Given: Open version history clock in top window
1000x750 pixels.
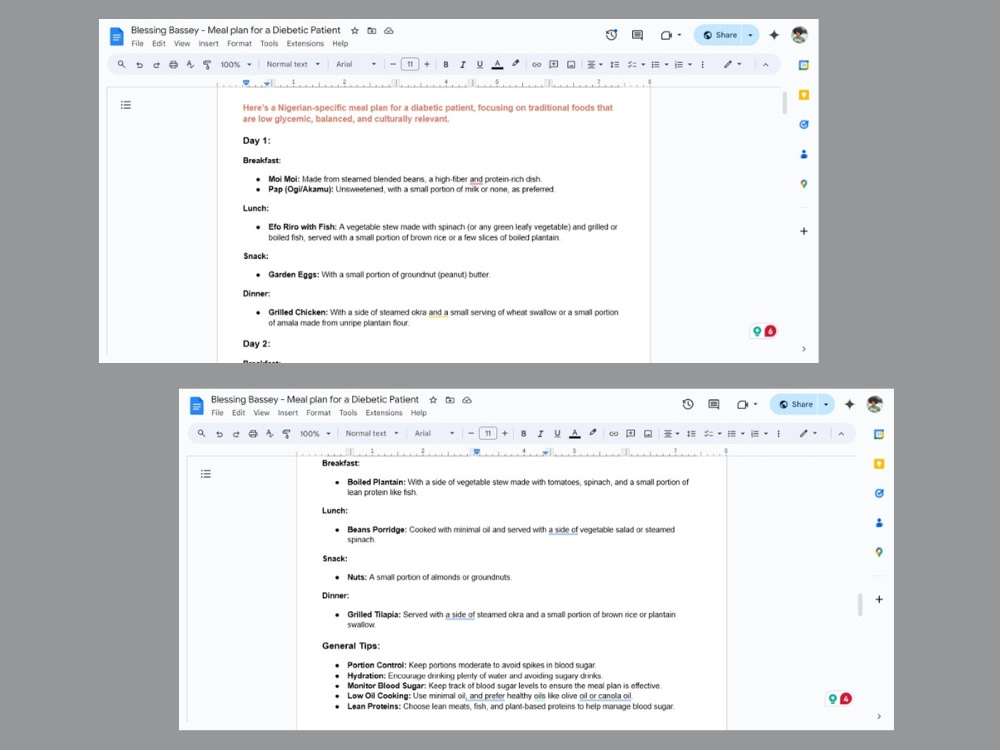Looking at the screenshot, I should pyautogui.click(x=611, y=35).
